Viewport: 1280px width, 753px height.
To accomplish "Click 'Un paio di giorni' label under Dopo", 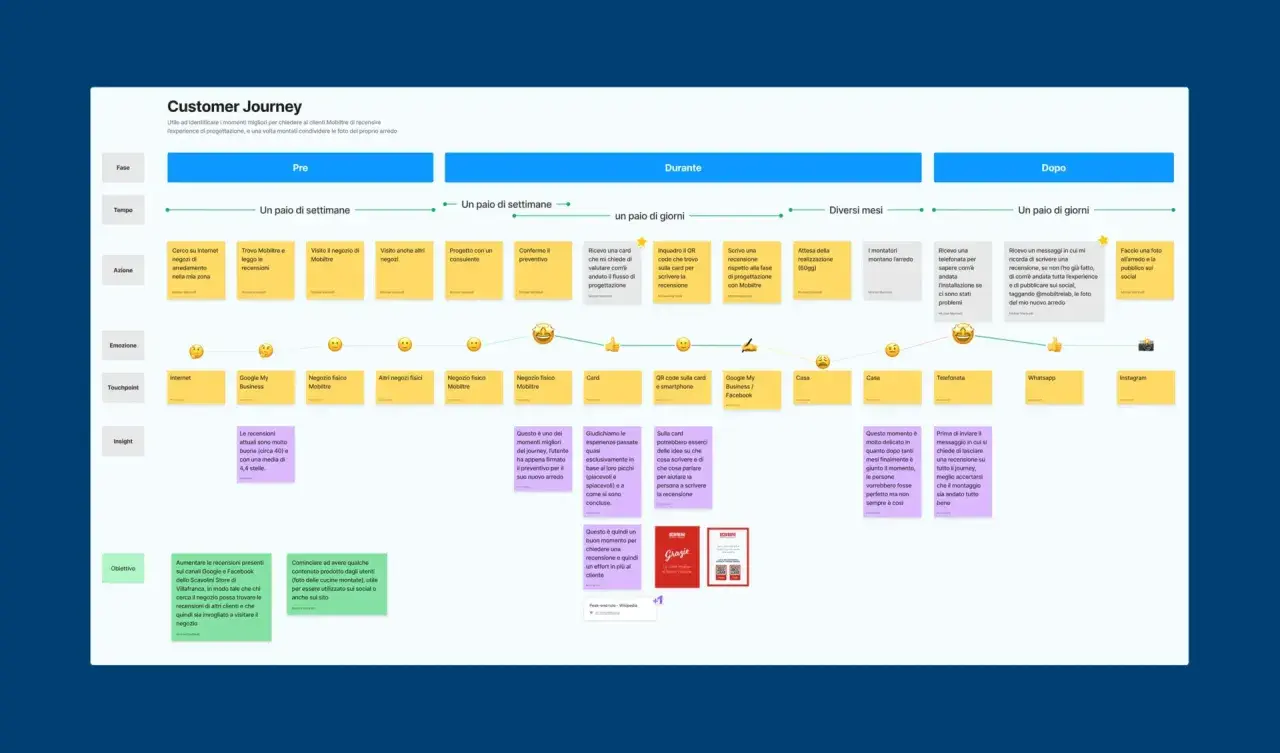I will point(1053,210).
